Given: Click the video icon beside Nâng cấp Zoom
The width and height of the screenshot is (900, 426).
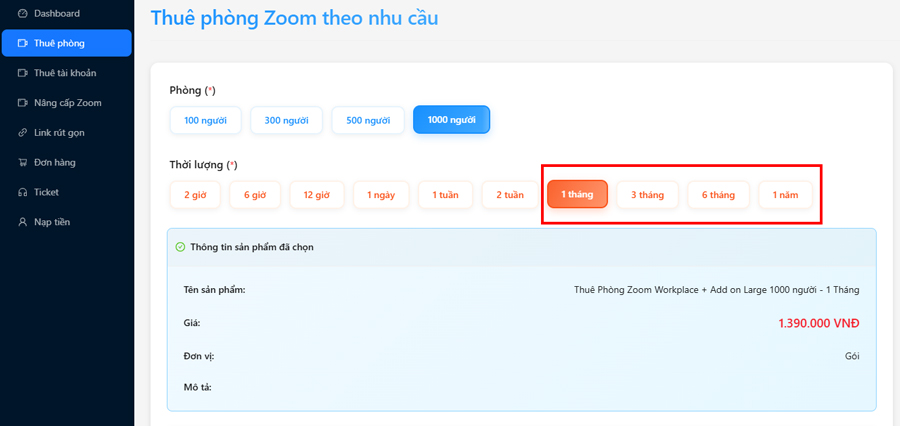Looking at the screenshot, I should coord(23,103).
